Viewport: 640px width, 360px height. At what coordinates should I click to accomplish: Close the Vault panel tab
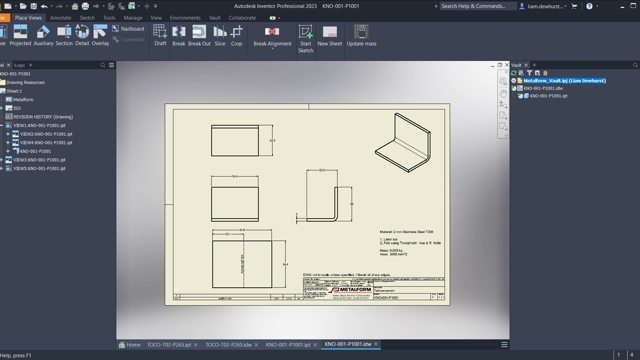(526, 65)
